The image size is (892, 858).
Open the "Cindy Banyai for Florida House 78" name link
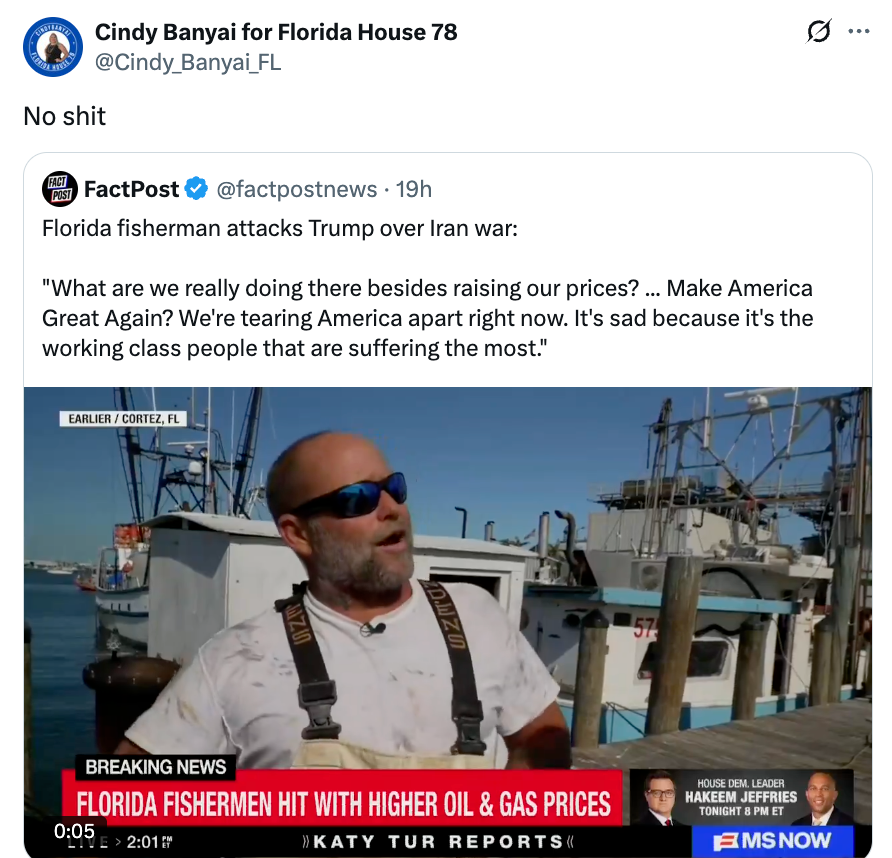click(x=276, y=32)
